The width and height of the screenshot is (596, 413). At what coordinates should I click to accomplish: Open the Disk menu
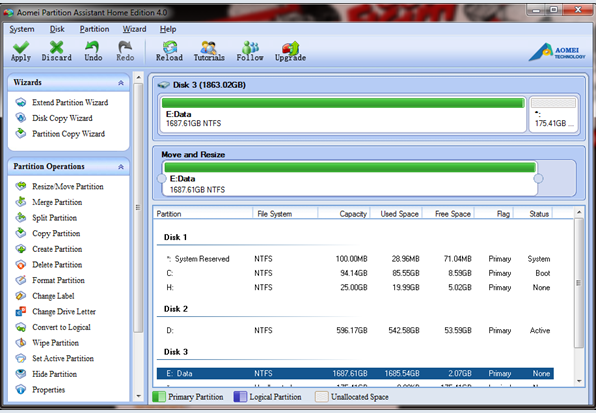point(57,29)
